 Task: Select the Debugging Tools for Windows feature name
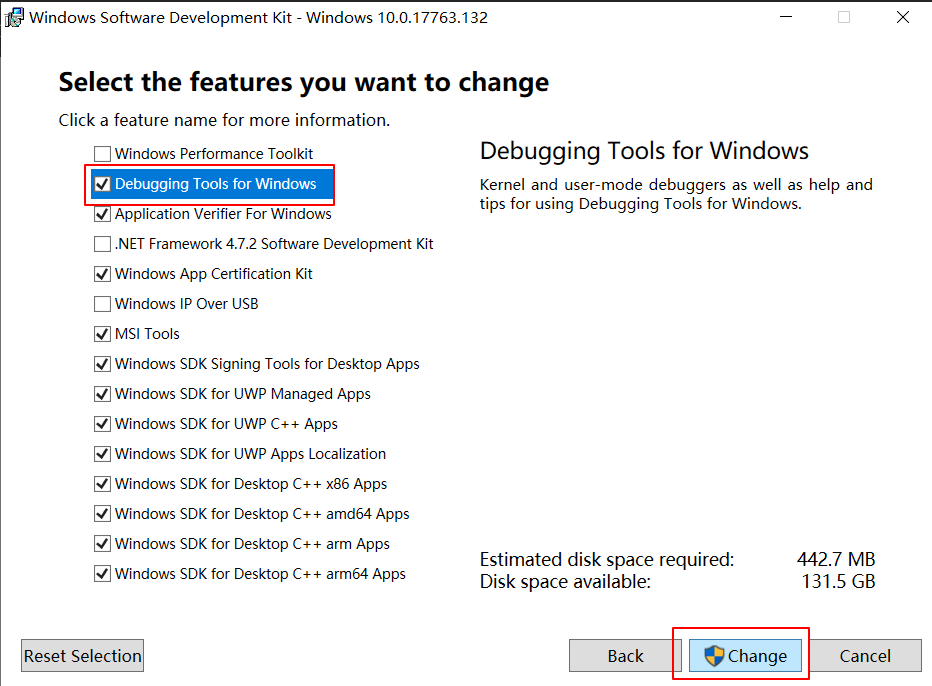[x=216, y=184]
